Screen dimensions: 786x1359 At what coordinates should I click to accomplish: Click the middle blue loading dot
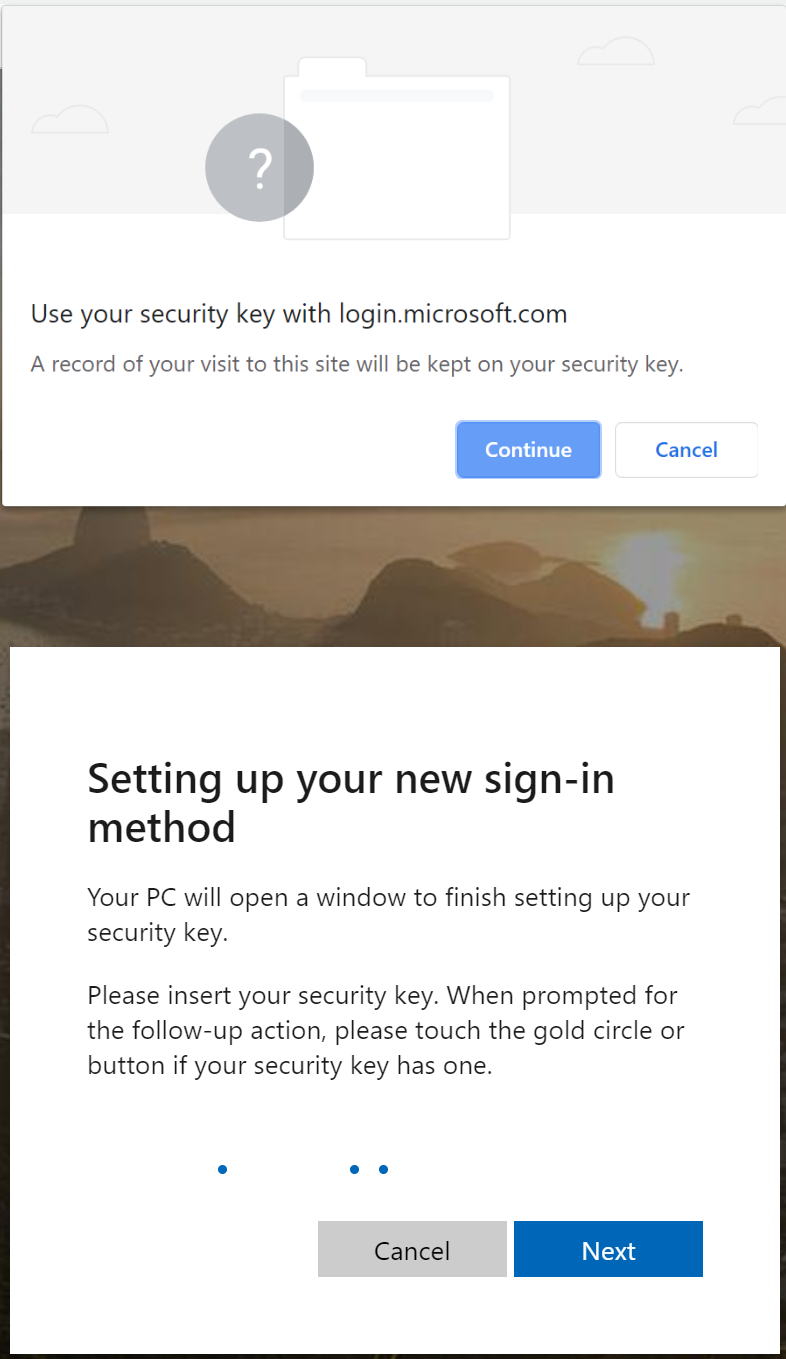pos(354,1169)
